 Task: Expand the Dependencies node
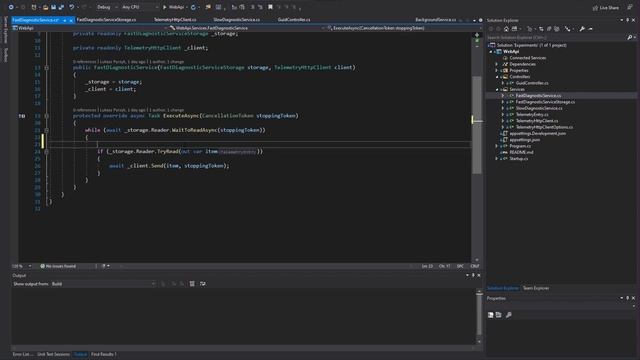click(497, 64)
